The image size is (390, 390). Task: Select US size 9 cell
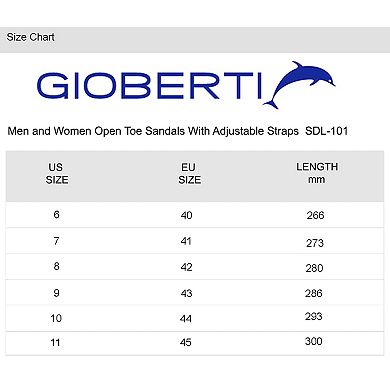pos(56,293)
